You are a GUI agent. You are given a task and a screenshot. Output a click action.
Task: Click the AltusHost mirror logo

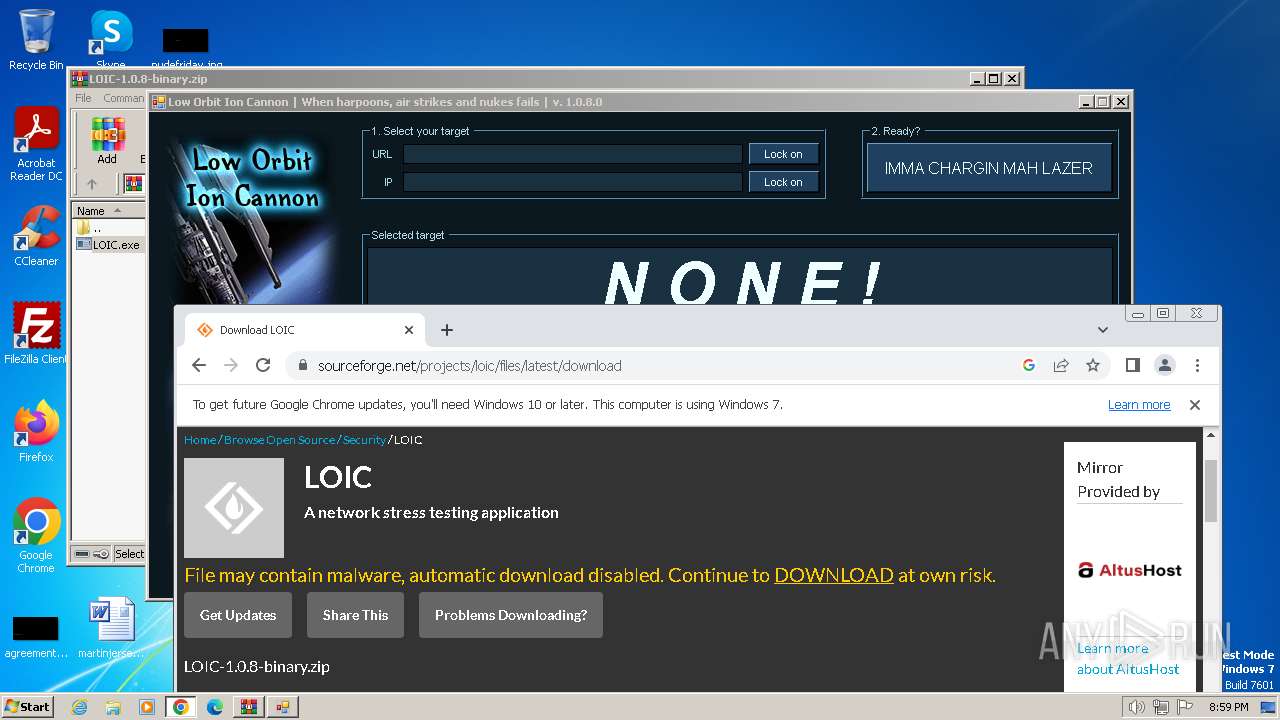click(1129, 570)
